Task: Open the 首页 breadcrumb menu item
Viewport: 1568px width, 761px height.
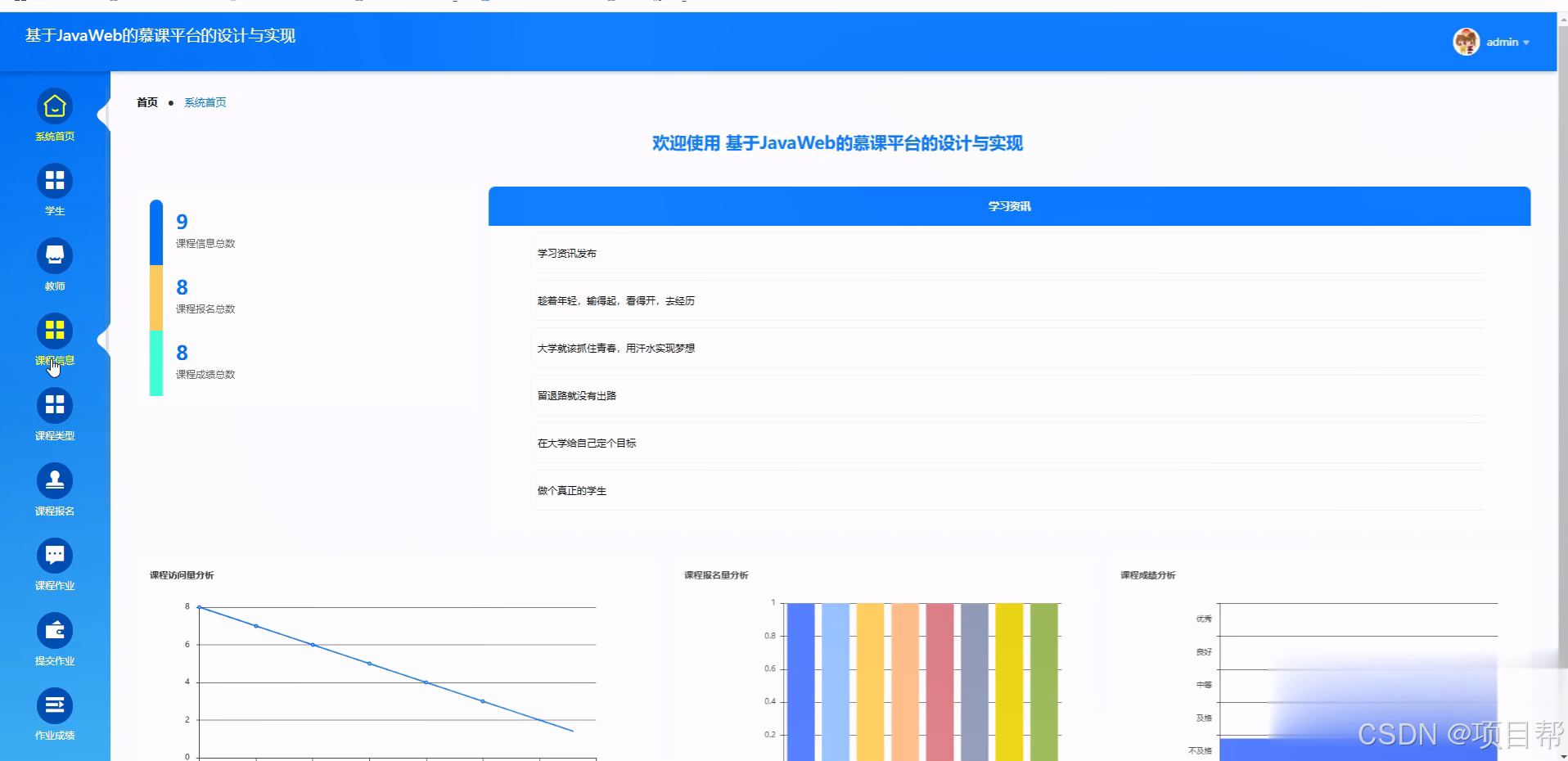Action: pos(146,102)
